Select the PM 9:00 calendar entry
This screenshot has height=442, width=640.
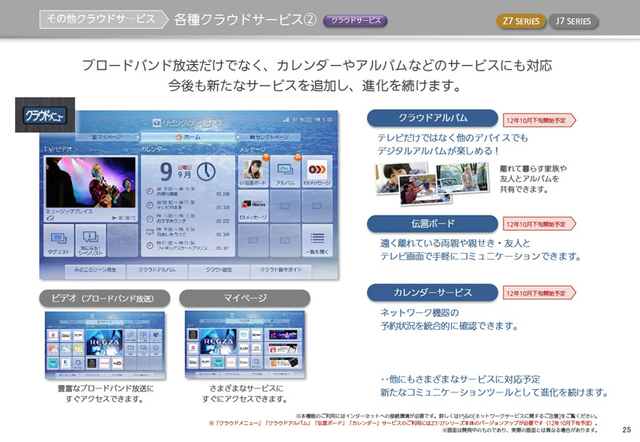click(188, 232)
